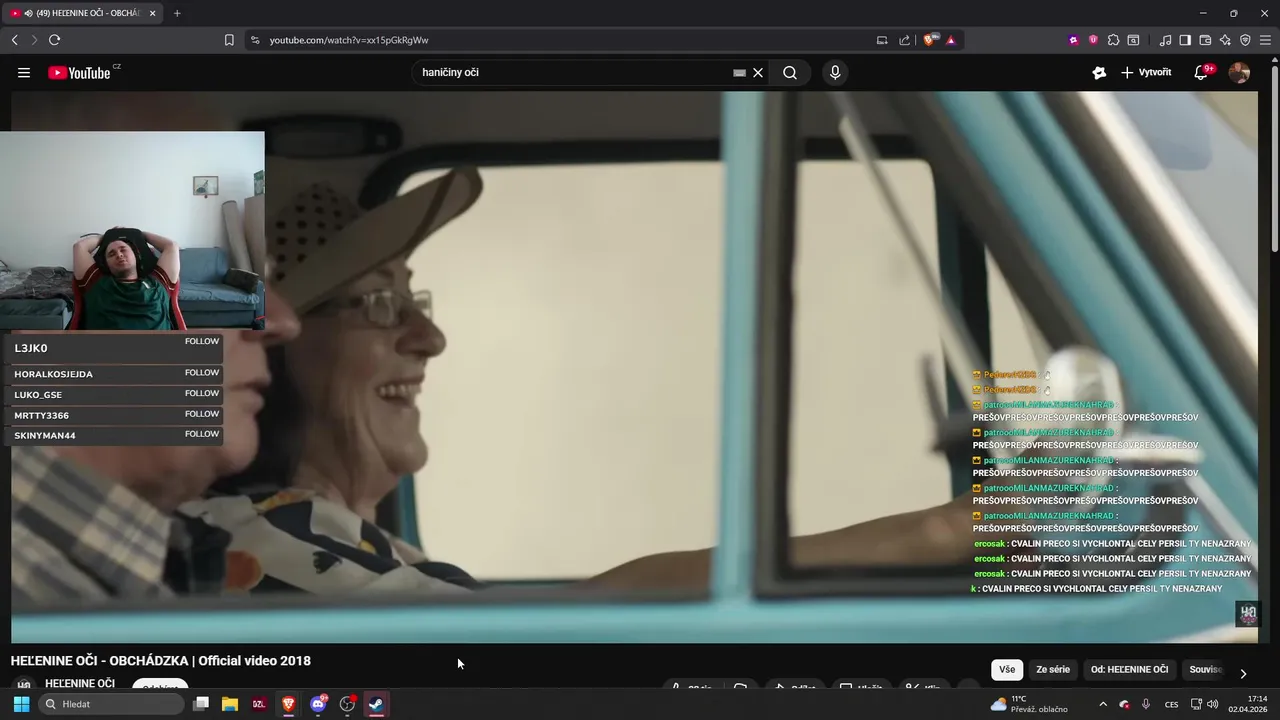Image resolution: width=1280 pixels, height=720 pixels.
Task: Open the Windows Start menu
Action: point(21,704)
